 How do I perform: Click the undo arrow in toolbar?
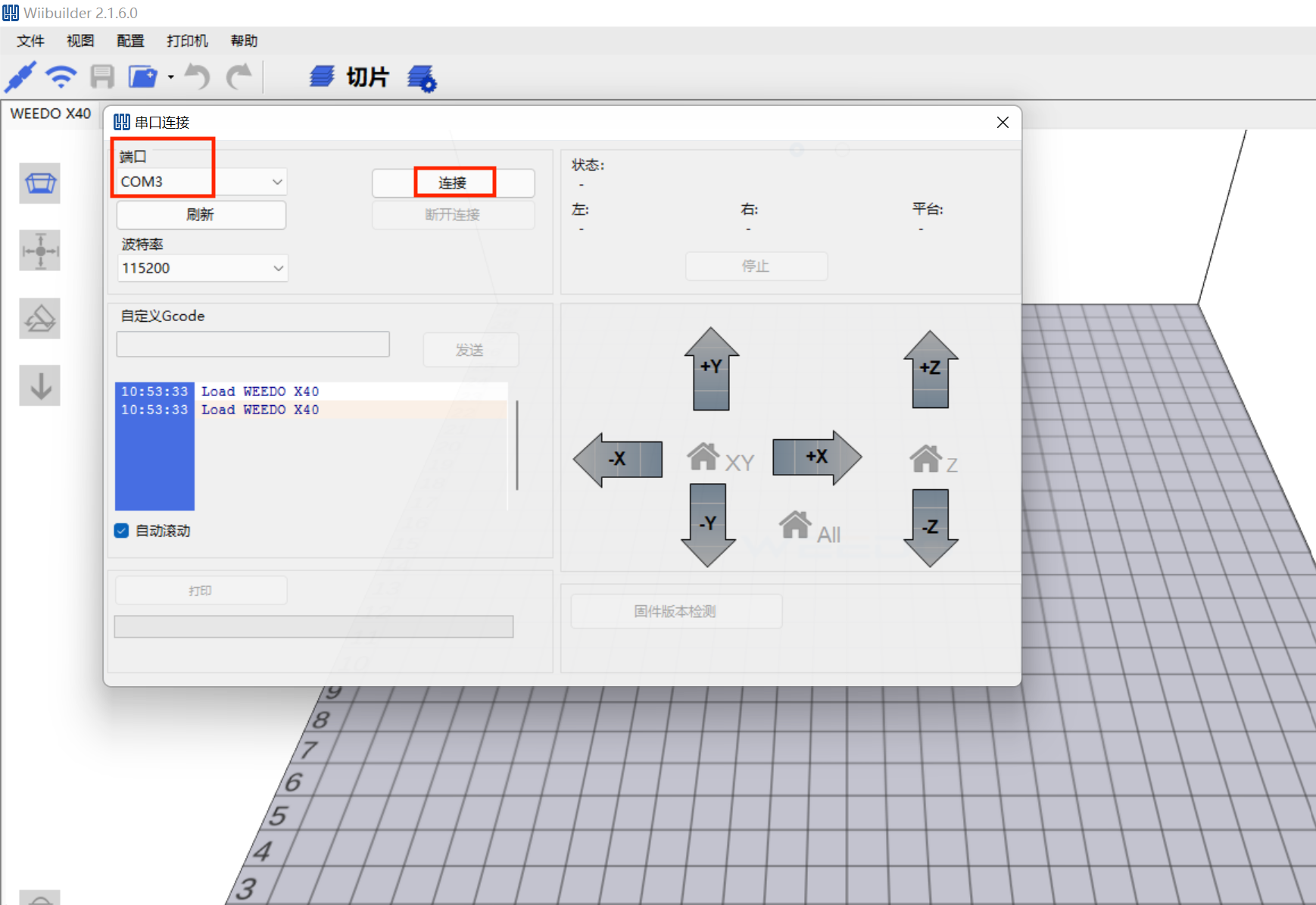[x=198, y=76]
